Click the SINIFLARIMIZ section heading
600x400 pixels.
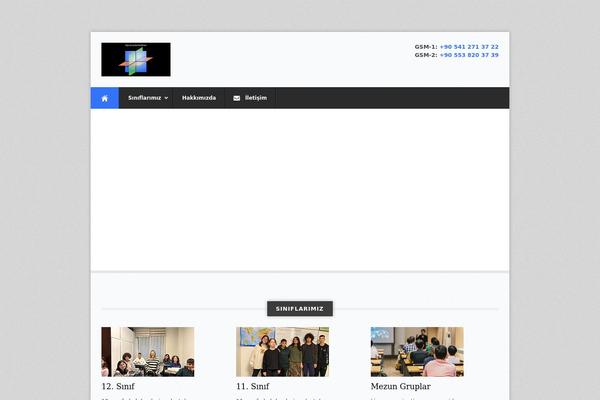tap(300, 309)
